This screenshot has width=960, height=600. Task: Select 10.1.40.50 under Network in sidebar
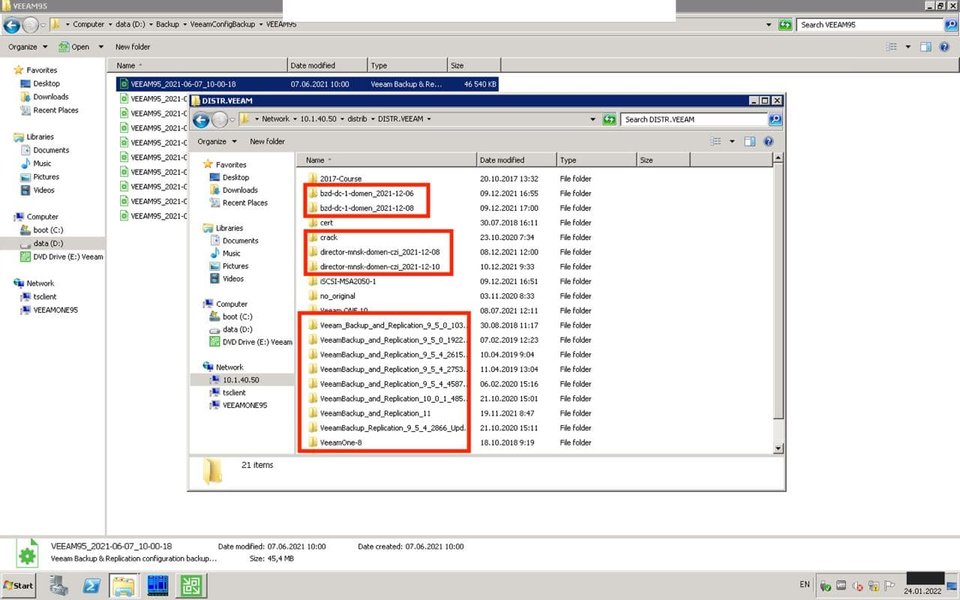(x=241, y=380)
